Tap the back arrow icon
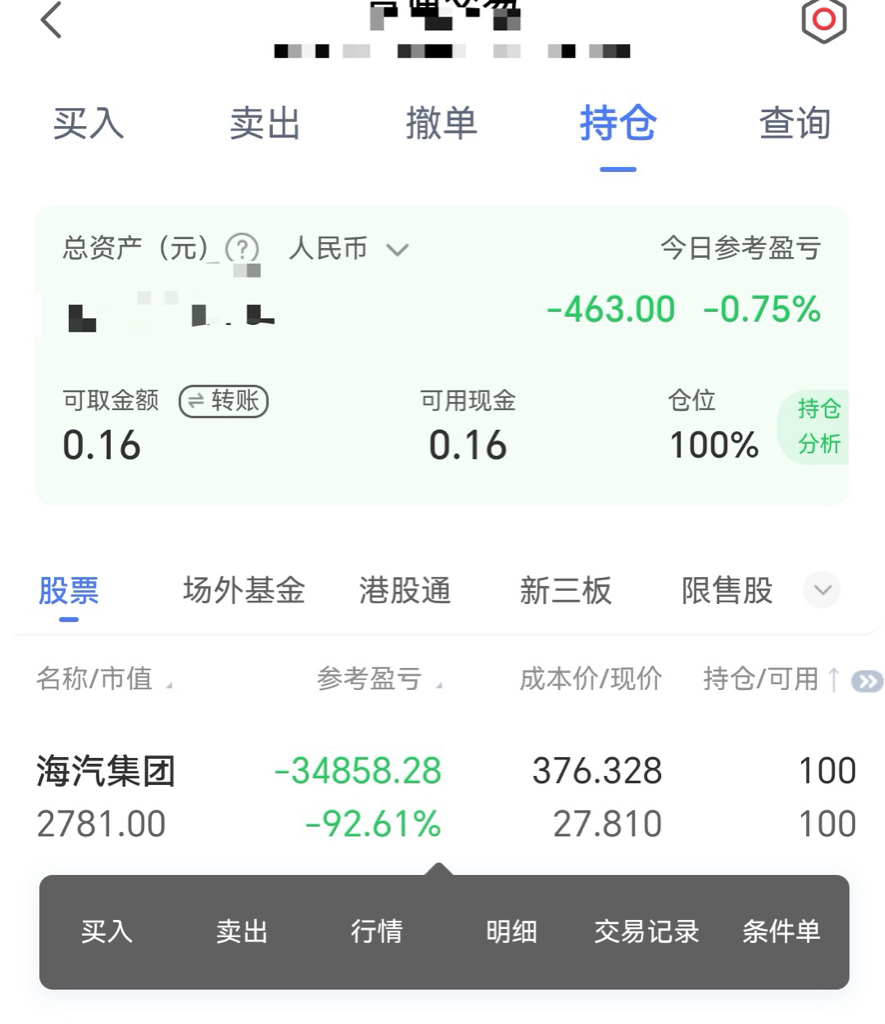885x1024 pixels. pos(51,20)
